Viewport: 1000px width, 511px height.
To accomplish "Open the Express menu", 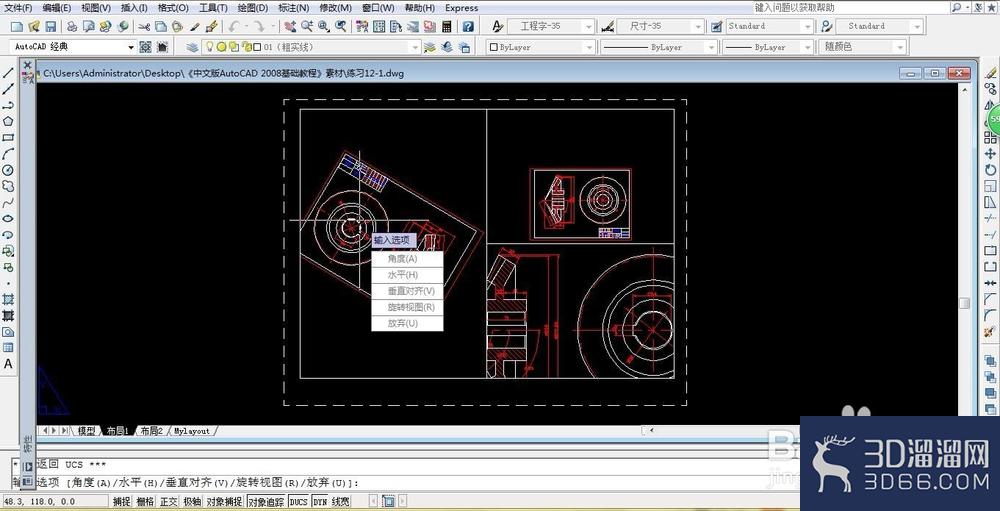I will pos(462,8).
